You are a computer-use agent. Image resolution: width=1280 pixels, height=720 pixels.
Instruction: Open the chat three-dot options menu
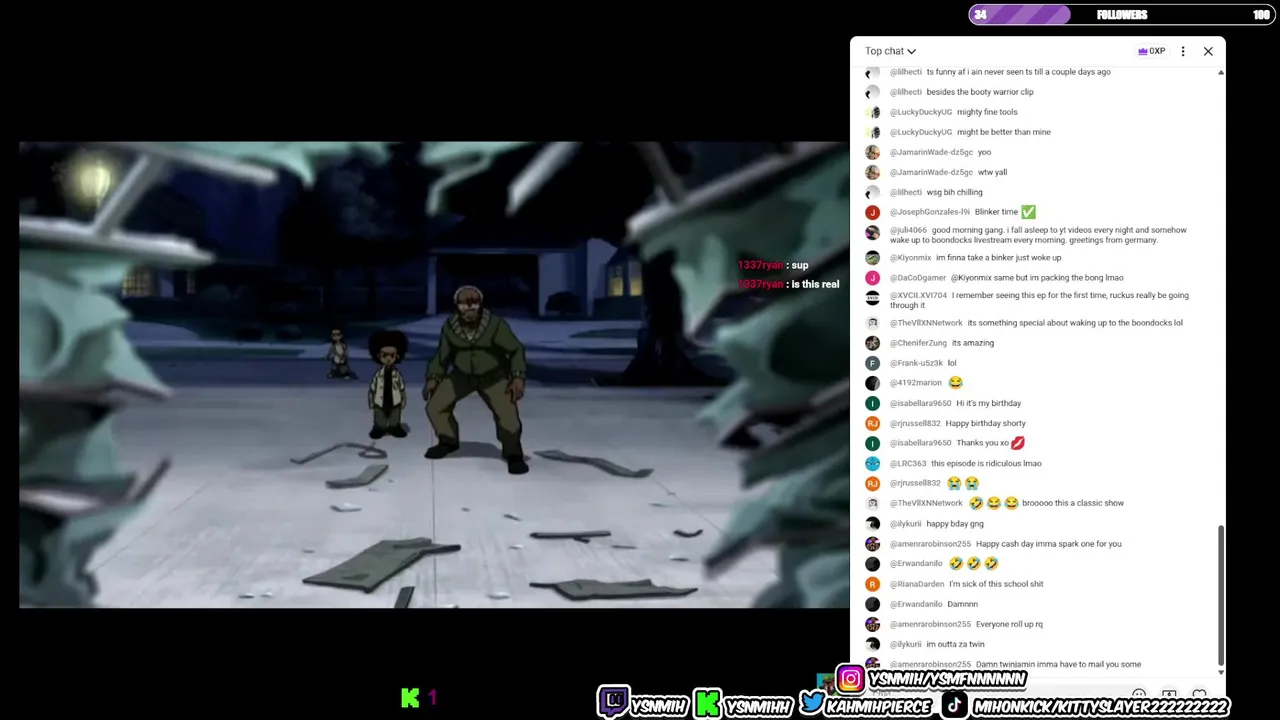coord(1183,51)
